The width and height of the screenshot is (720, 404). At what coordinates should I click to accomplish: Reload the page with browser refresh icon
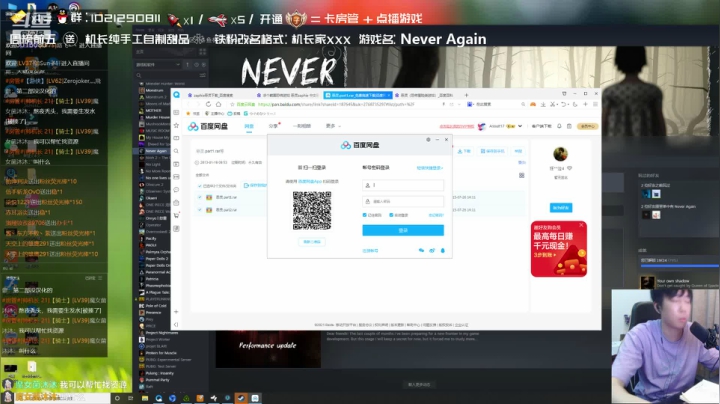click(208, 104)
